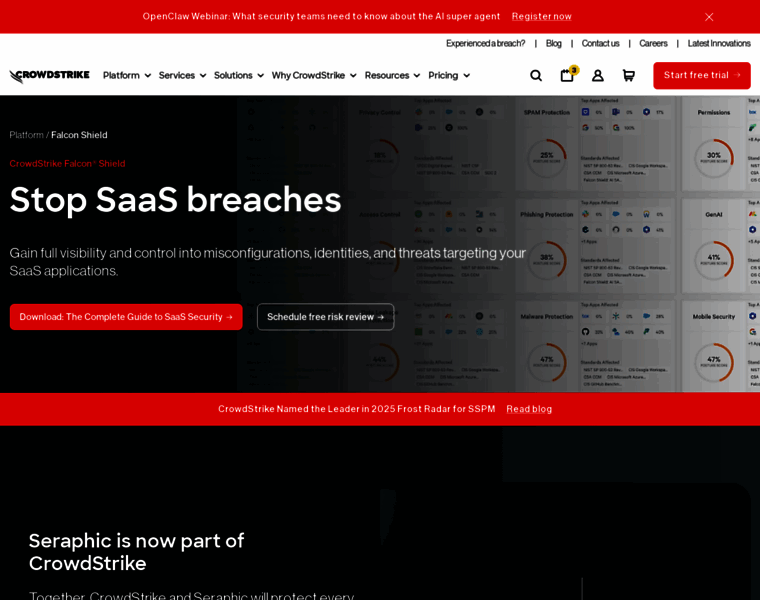
Task: Click Schedule free risk review button
Action: point(326,317)
